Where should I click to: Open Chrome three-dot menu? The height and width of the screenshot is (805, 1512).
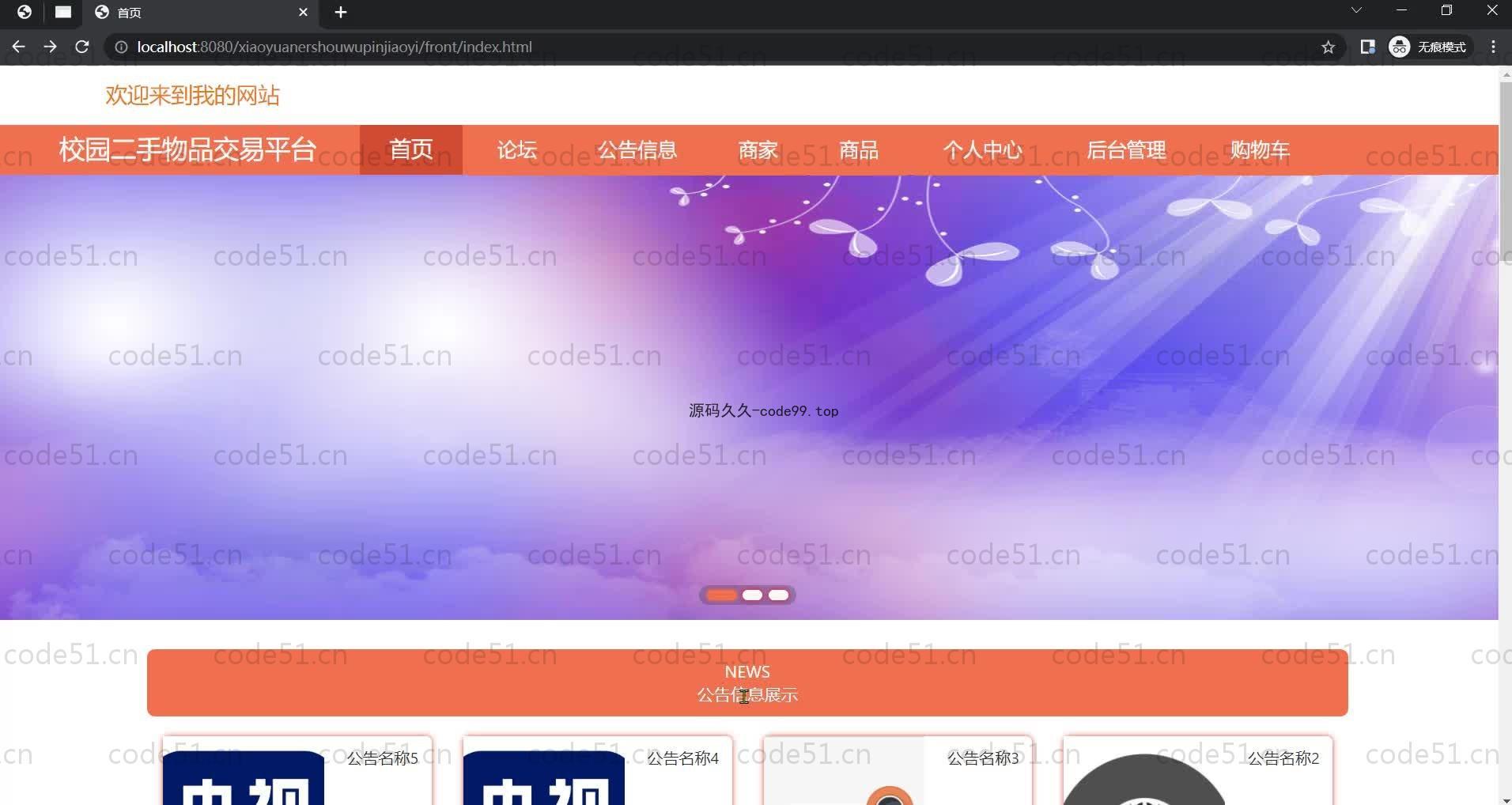[1493, 47]
